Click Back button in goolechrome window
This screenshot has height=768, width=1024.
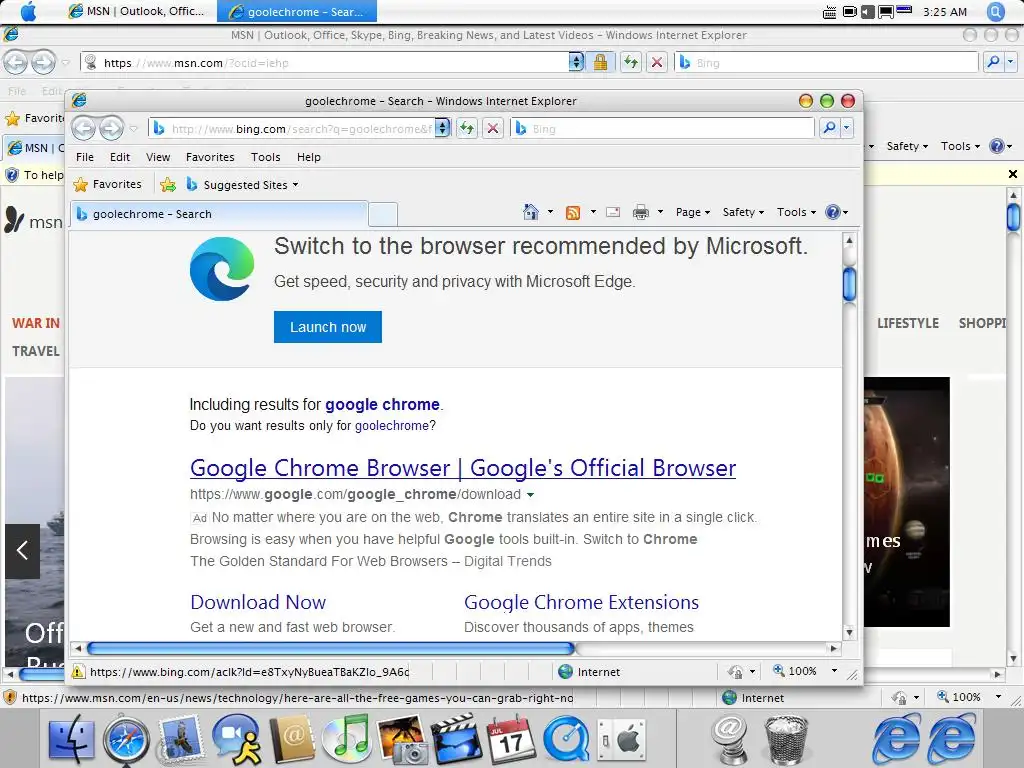(84, 128)
